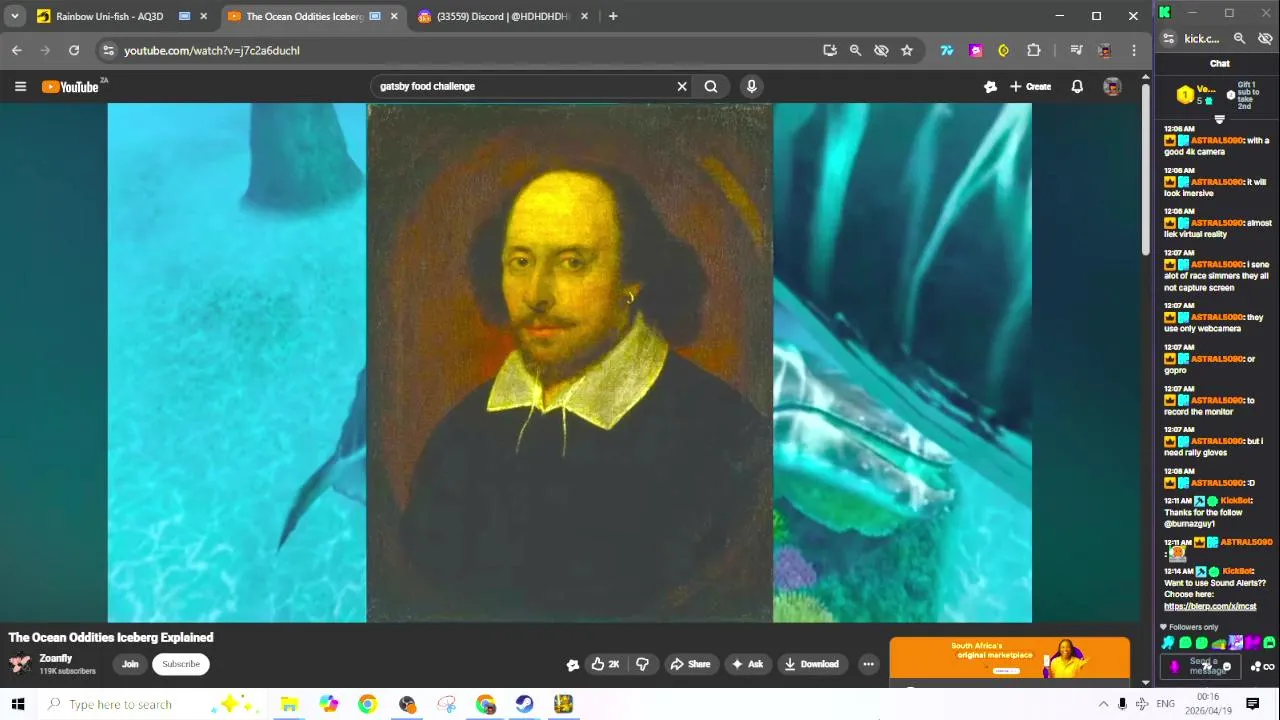
Task: Click the Ask AI button
Action: click(x=747, y=664)
